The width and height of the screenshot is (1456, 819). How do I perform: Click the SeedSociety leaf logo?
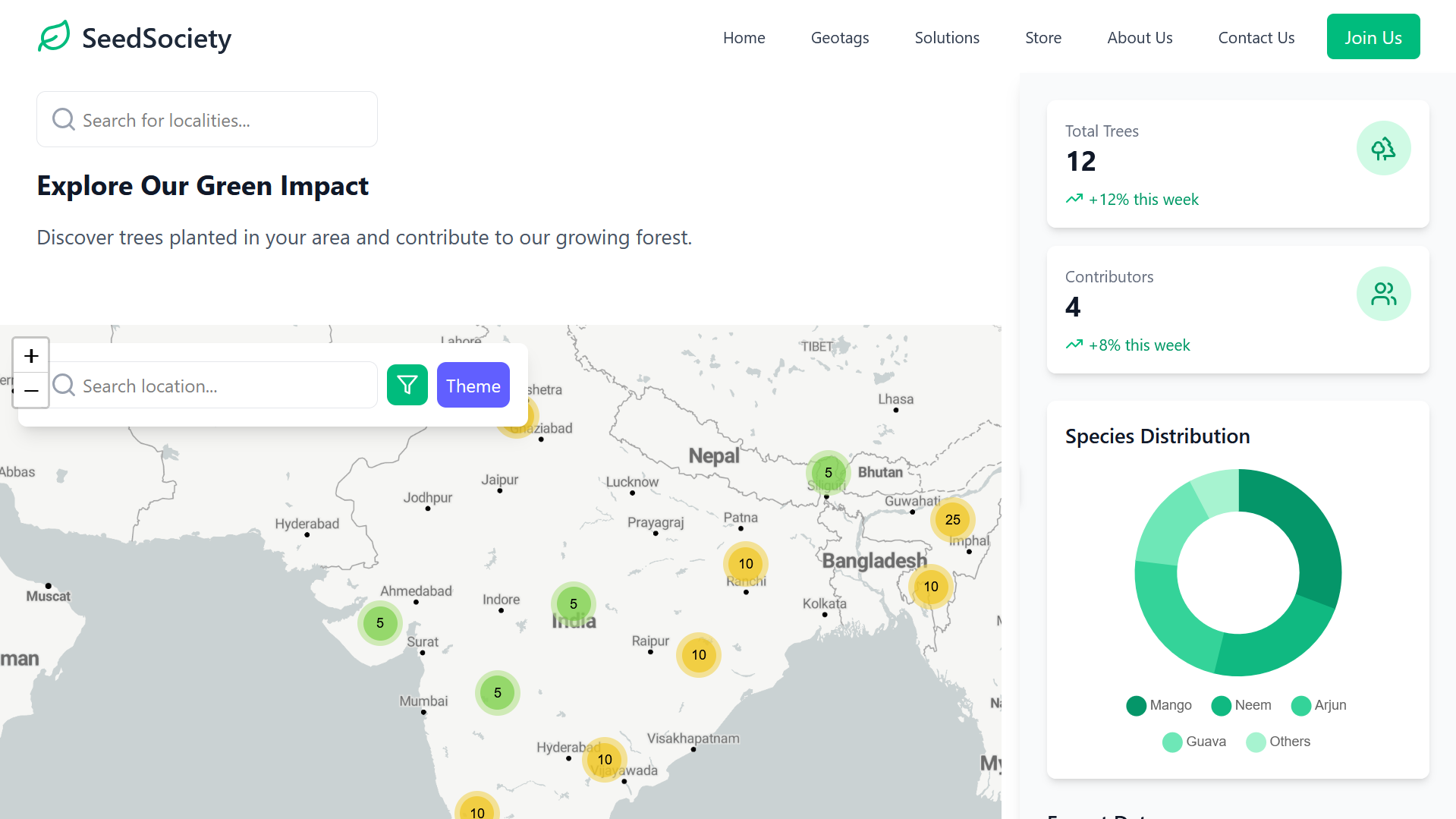[x=53, y=35]
